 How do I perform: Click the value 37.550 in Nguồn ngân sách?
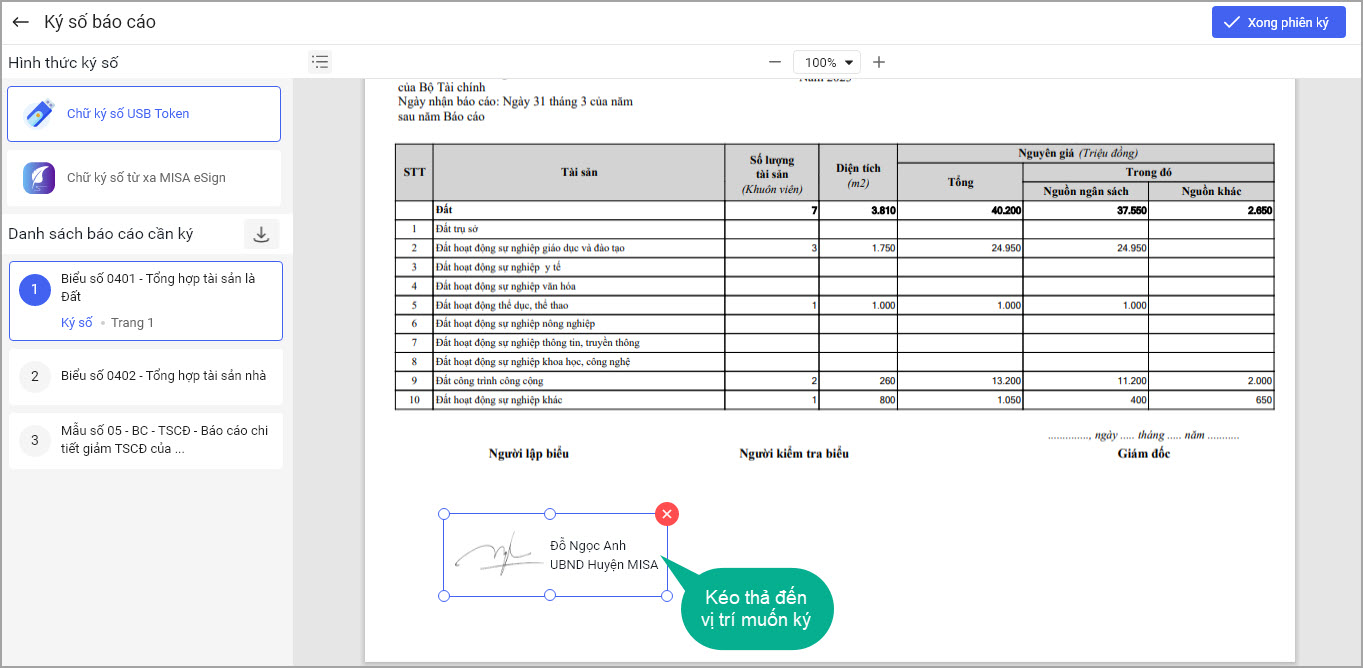tap(1130, 210)
